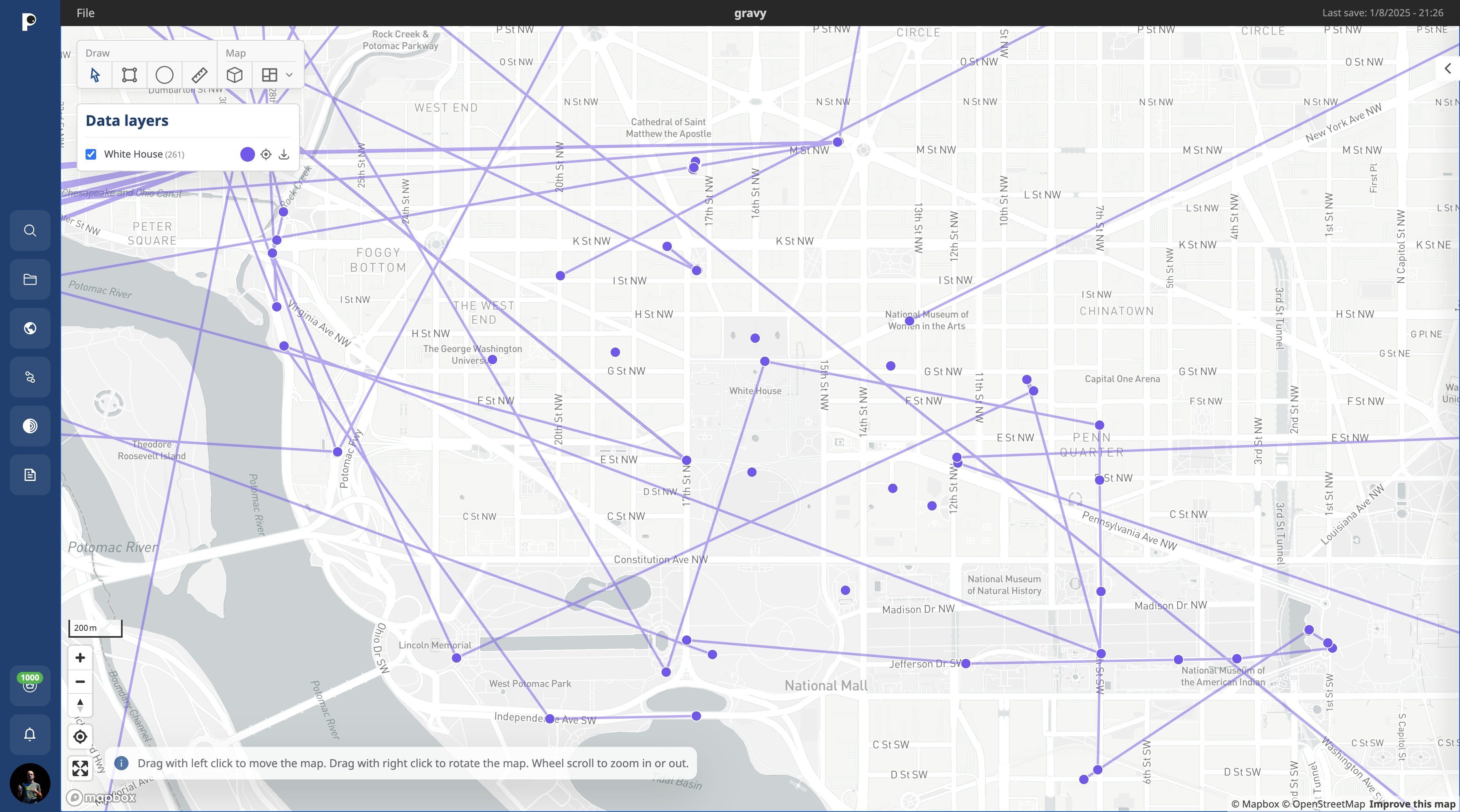Screen dimensions: 1460x812
Task: Open search from the left sidebar
Action: tap(29, 230)
